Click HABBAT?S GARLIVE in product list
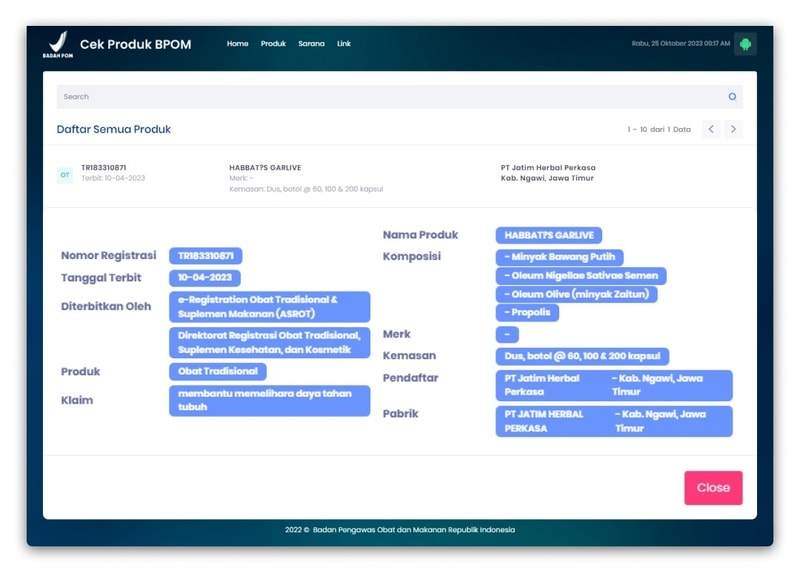This screenshot has height=573, width=800. coord(265,167)
